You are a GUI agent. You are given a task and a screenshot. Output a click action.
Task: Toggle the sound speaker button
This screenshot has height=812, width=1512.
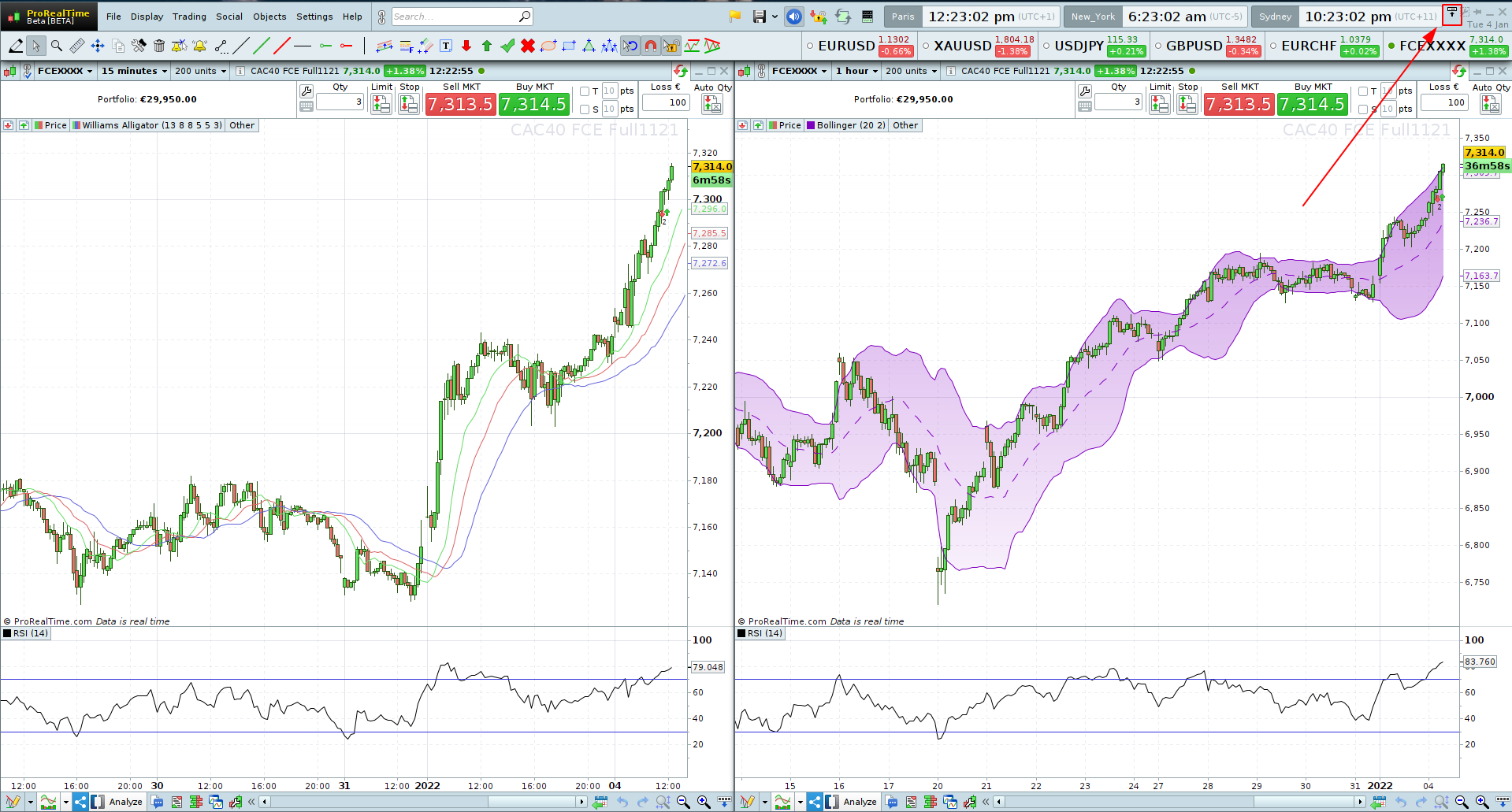[794, 17]
